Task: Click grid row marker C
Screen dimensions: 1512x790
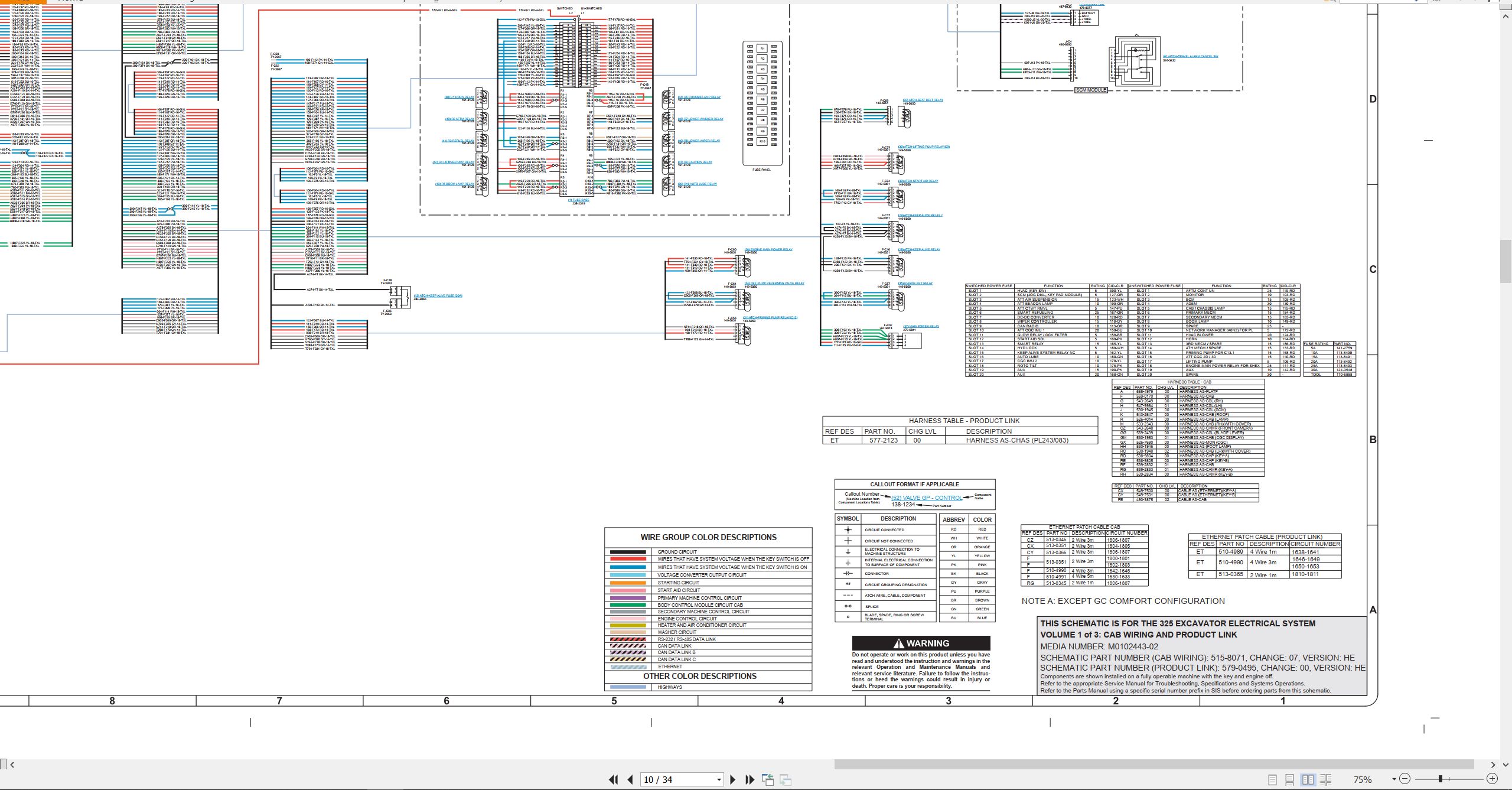Action: [x=1373, y=269]
